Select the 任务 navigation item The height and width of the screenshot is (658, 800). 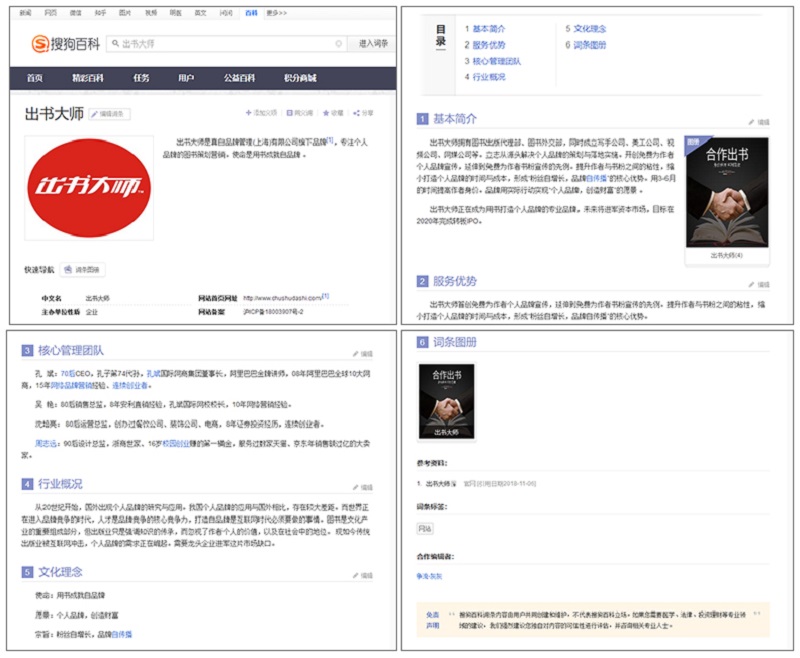141,78
